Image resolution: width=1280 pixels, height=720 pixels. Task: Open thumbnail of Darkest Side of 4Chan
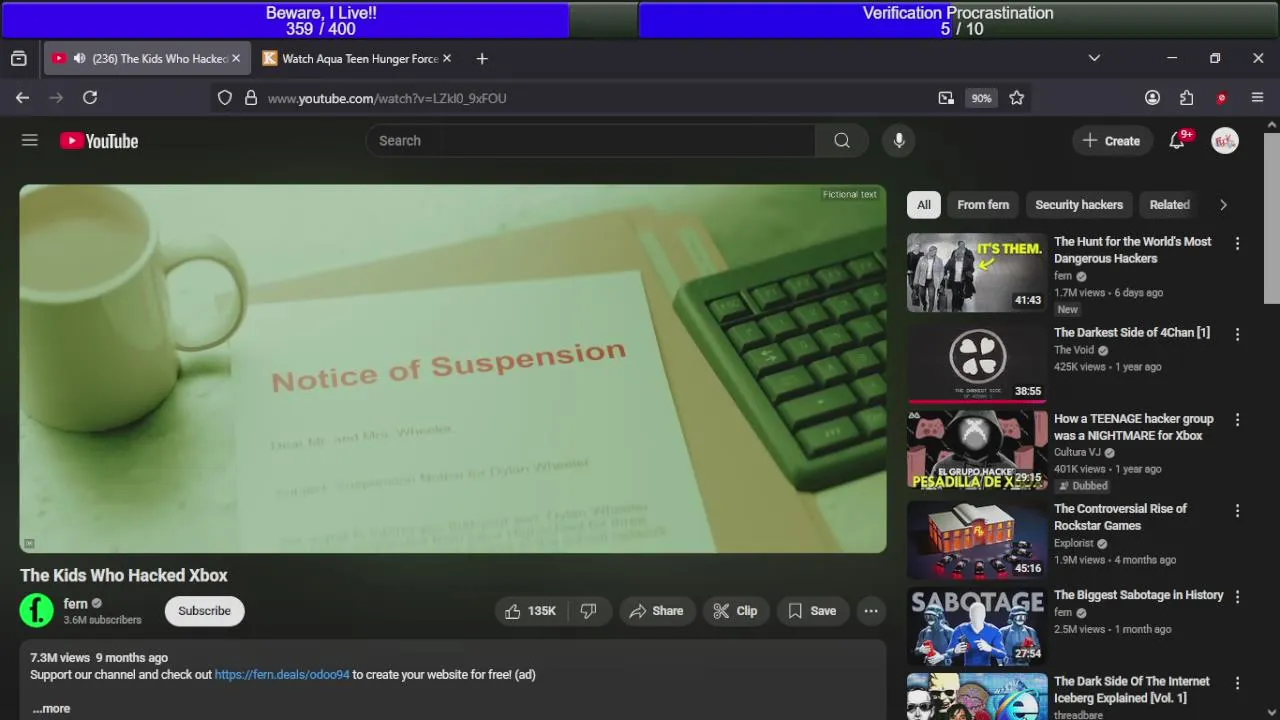tap(977, 362)
